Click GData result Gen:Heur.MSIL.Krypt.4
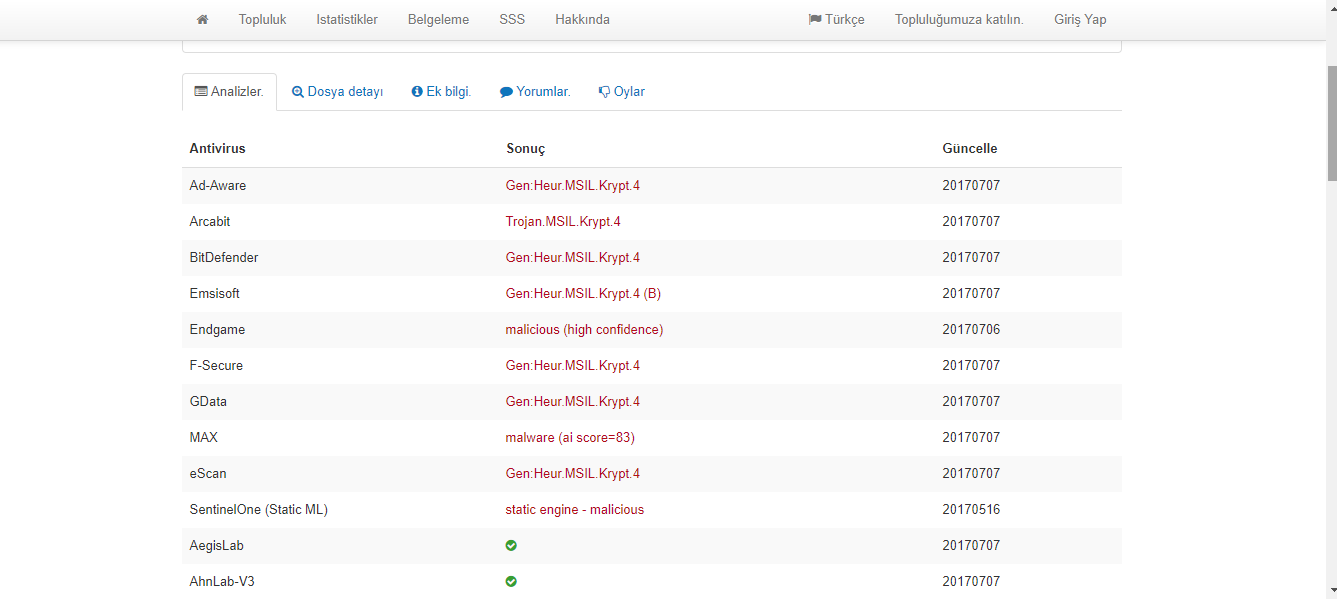 tap(573, 402)
